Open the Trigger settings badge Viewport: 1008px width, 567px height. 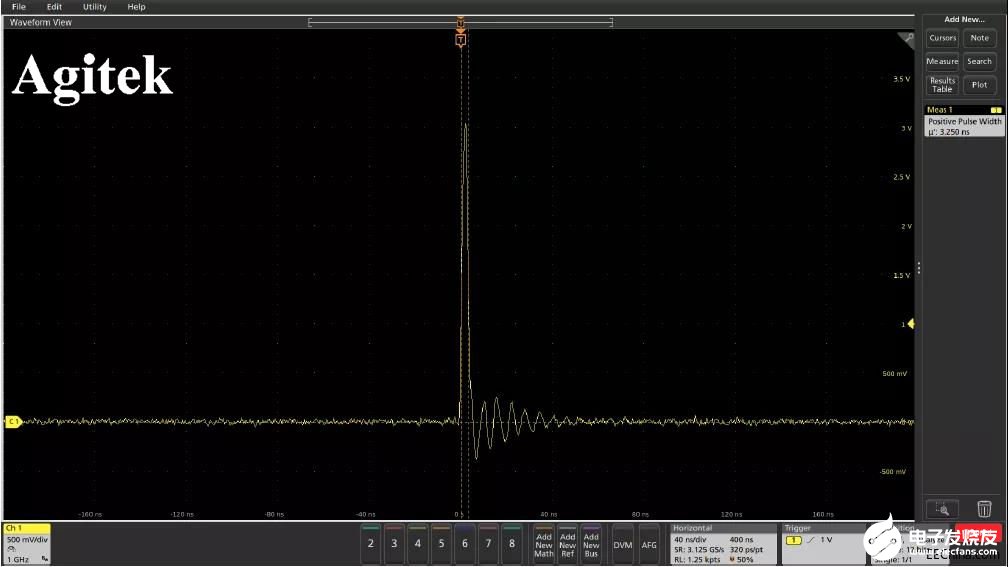pos(823,544)
